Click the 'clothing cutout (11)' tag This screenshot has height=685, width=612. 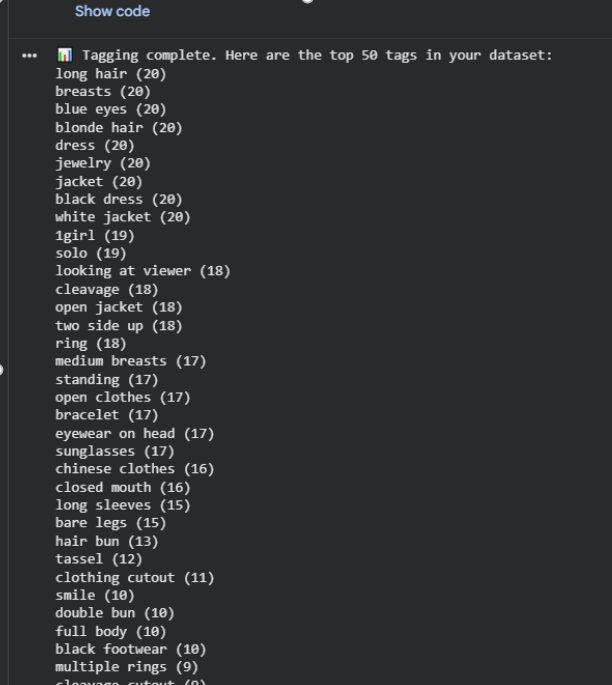[134, 577]
